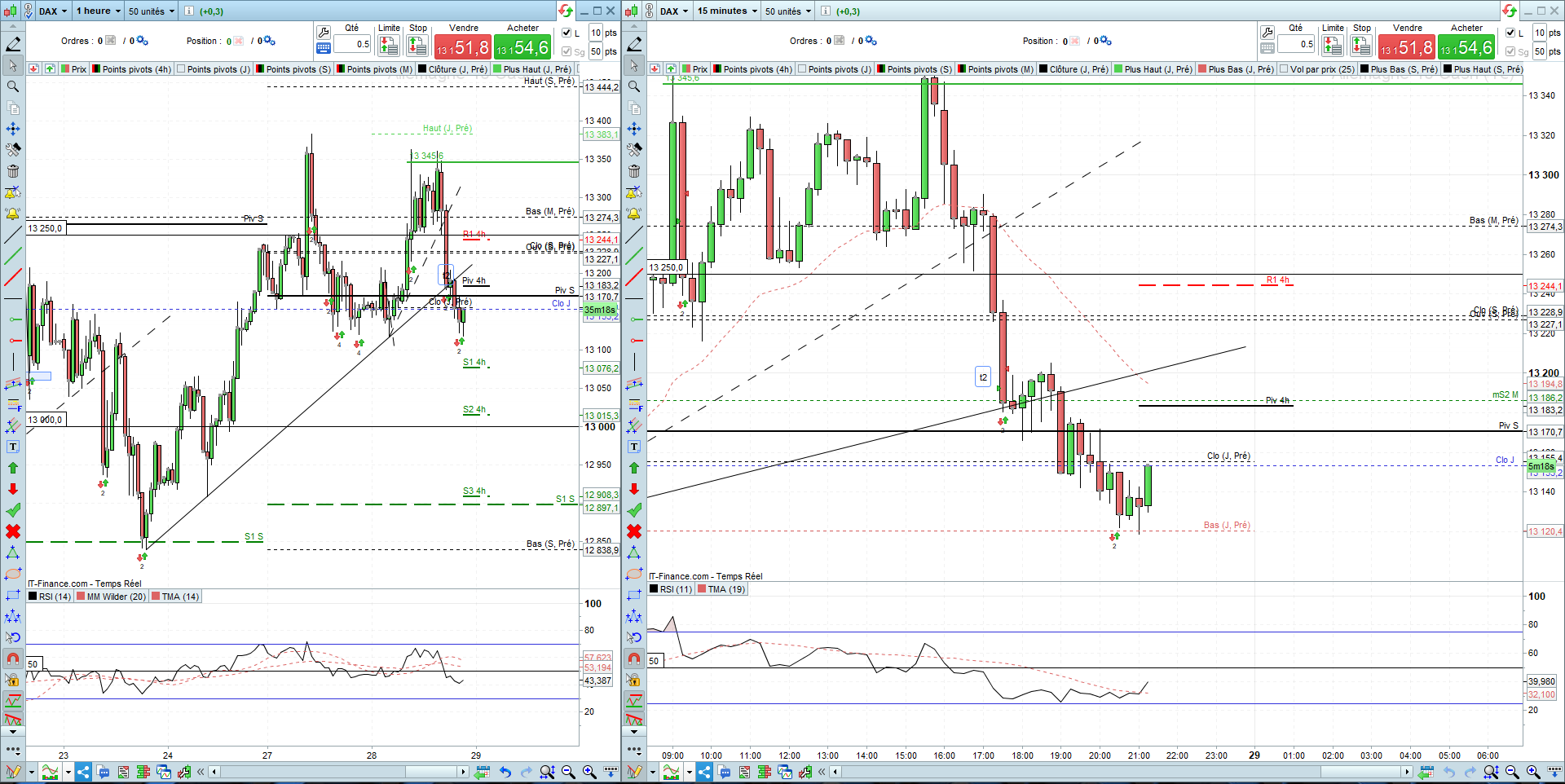The width and height of the screenshot is (1565, 784).
Task: Select the black line drawing tool in left chart
Action: click(x=13, y=235)
